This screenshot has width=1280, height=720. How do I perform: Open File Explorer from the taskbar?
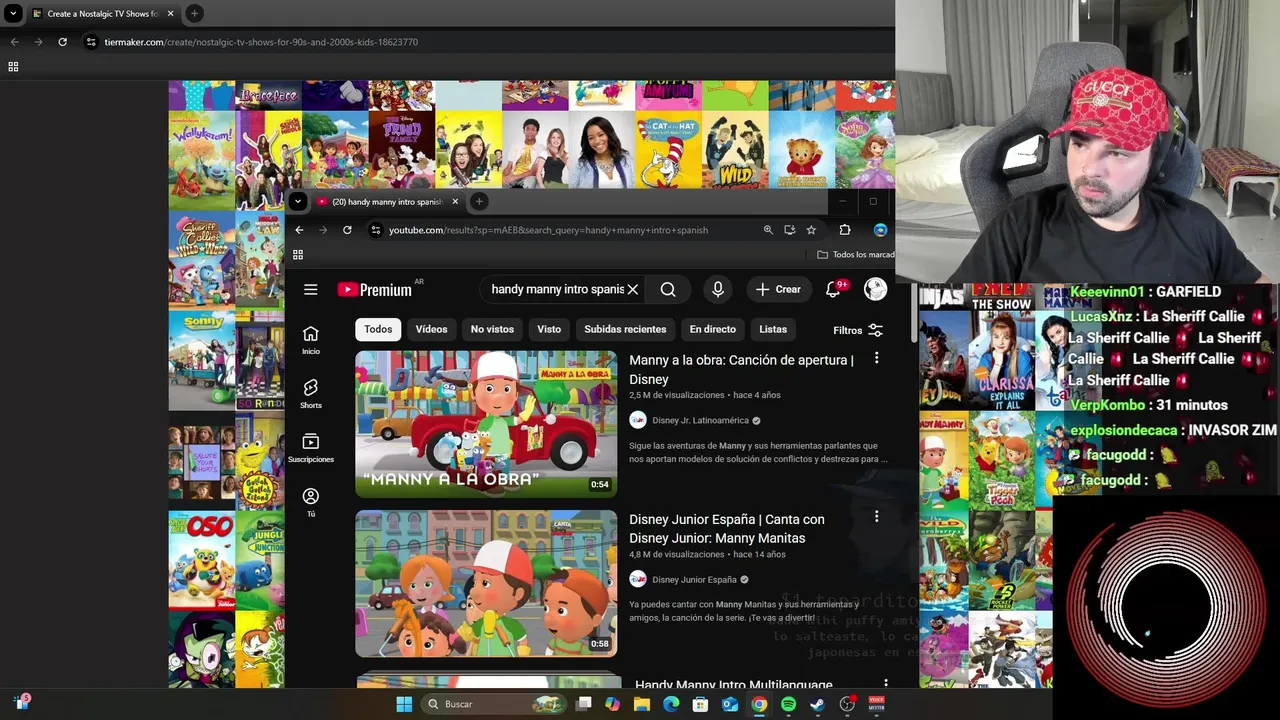[x=642, y=704]
